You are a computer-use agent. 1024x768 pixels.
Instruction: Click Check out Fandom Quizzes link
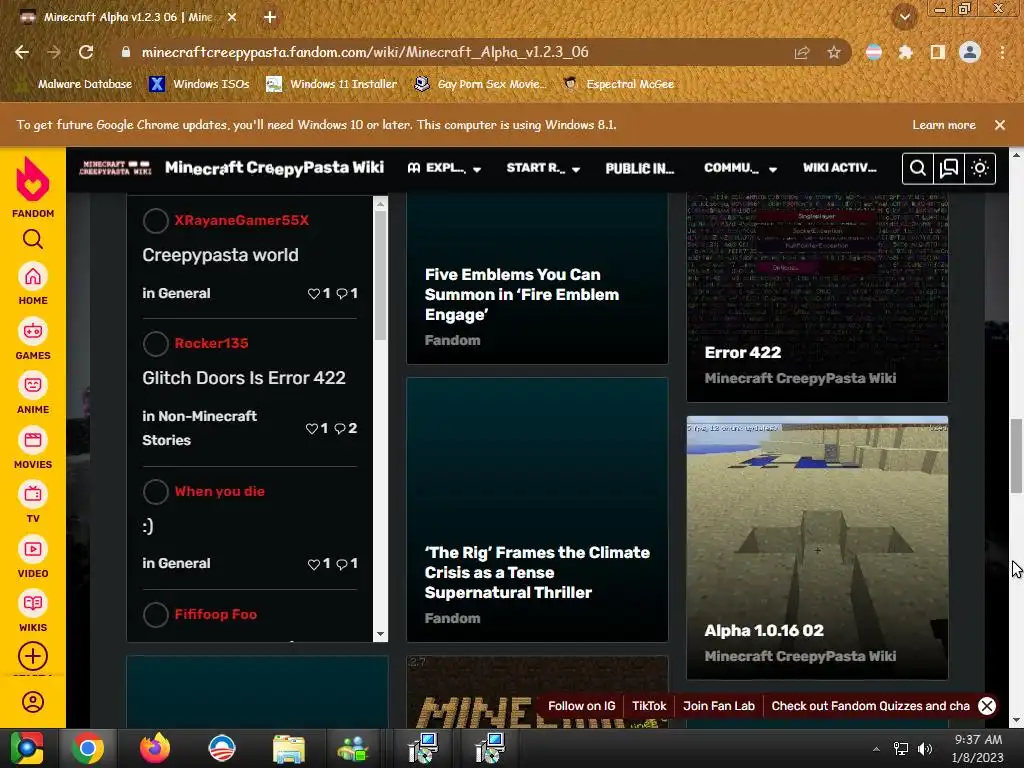[x=870, y=706]
